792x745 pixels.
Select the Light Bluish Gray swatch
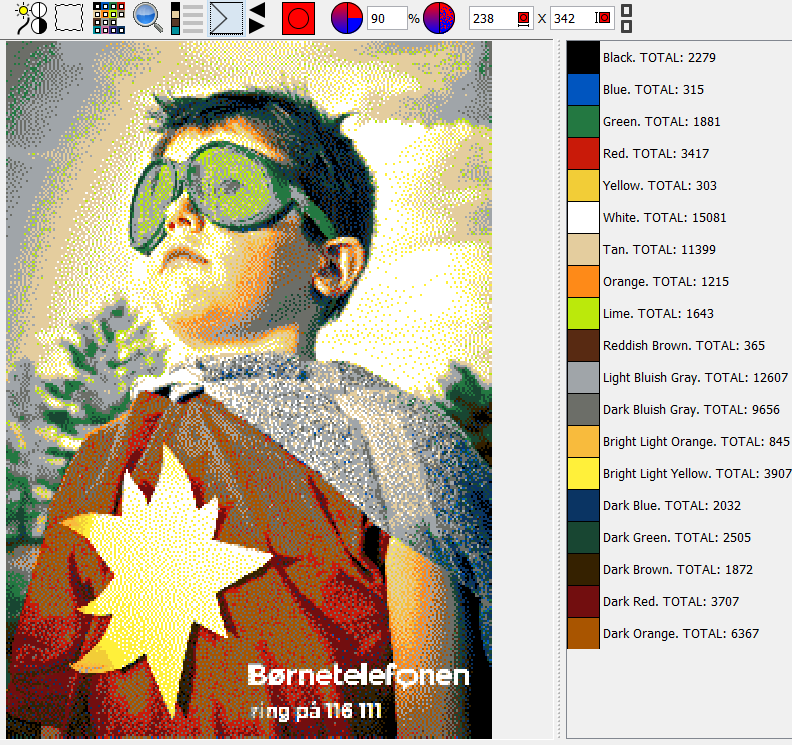[583, 378]
